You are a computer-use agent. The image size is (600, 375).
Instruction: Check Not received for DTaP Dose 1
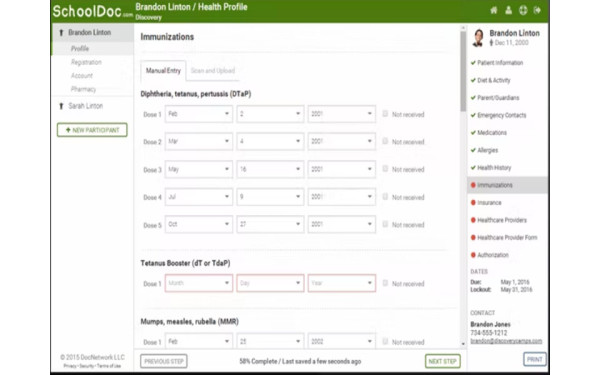(x=385, y=114)
